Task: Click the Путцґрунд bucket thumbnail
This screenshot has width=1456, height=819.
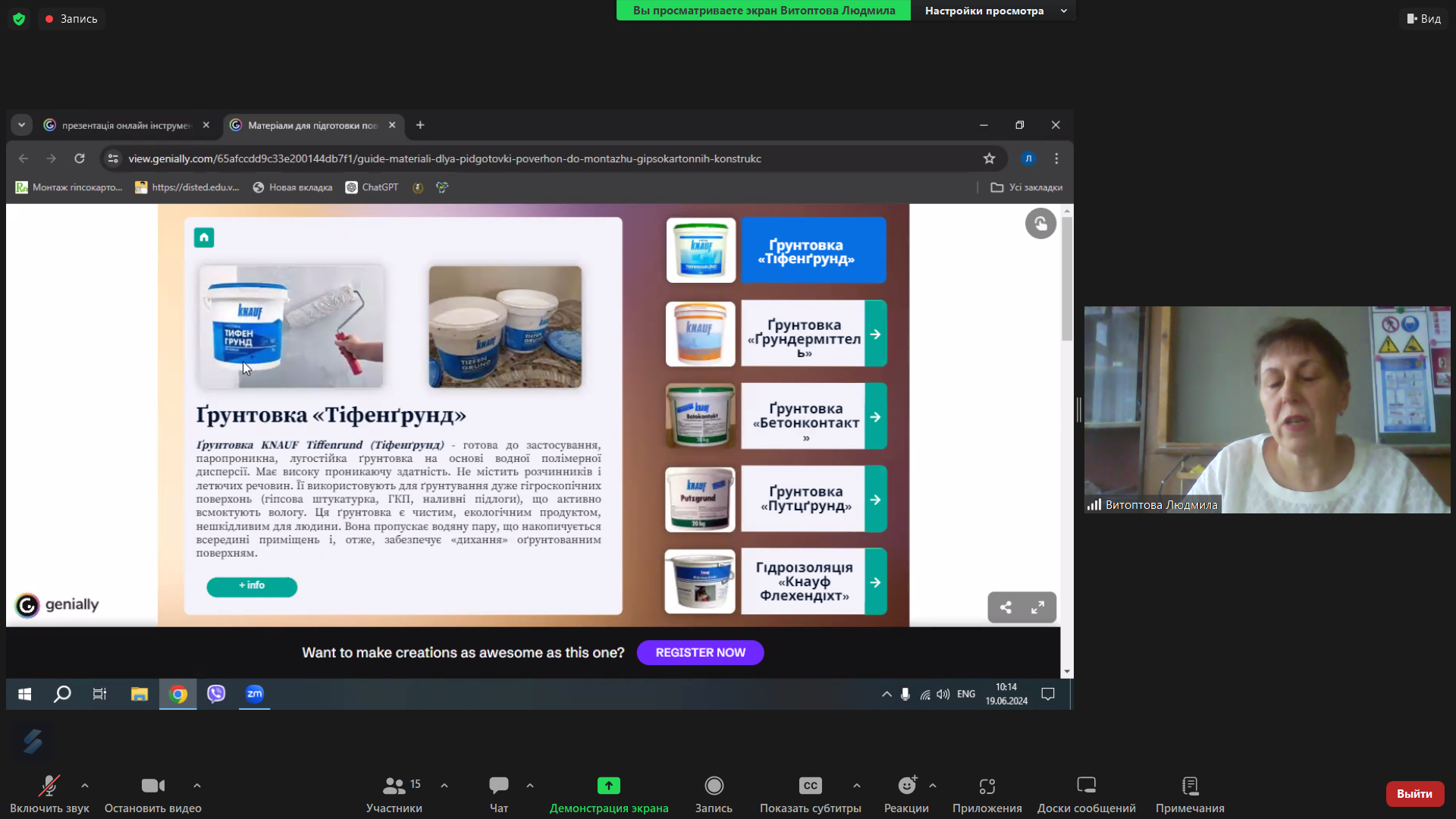Action: click(x=701, y=499)
